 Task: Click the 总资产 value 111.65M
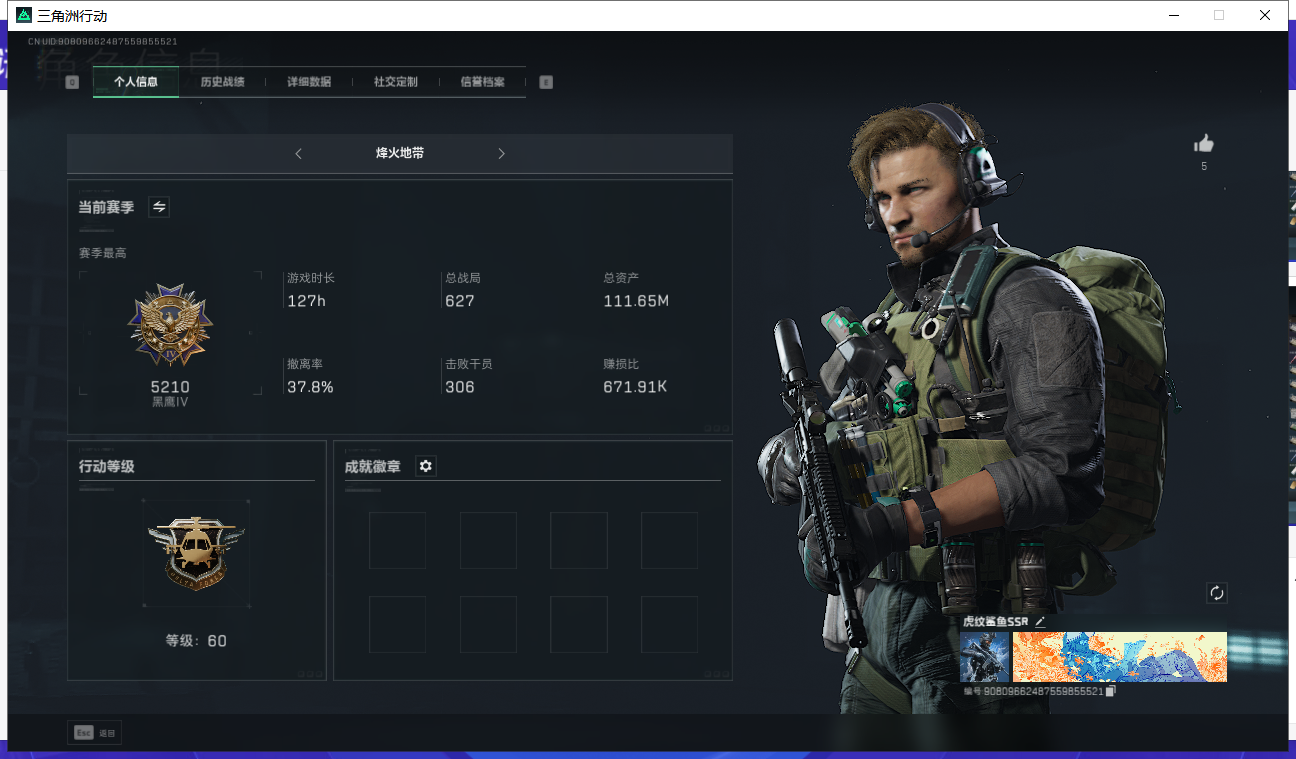(x=636, y=301)
